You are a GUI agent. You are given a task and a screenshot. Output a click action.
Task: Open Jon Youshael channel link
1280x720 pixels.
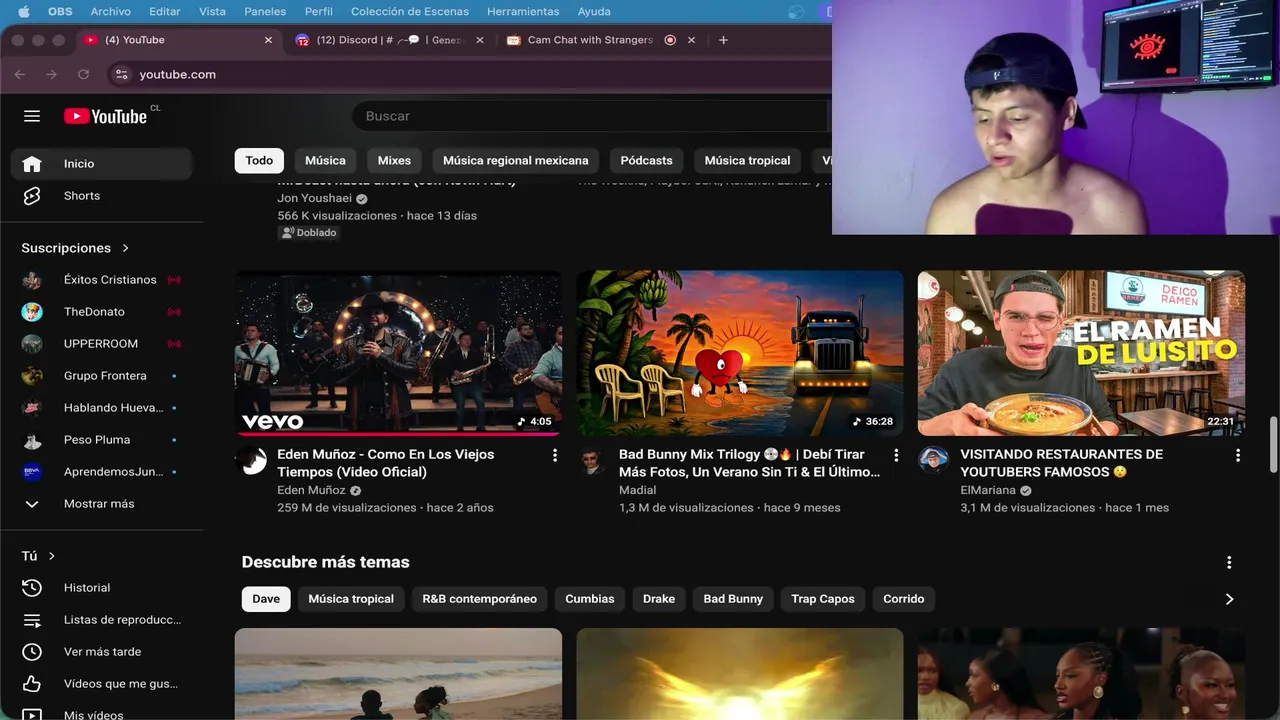[x=314, y=198]
